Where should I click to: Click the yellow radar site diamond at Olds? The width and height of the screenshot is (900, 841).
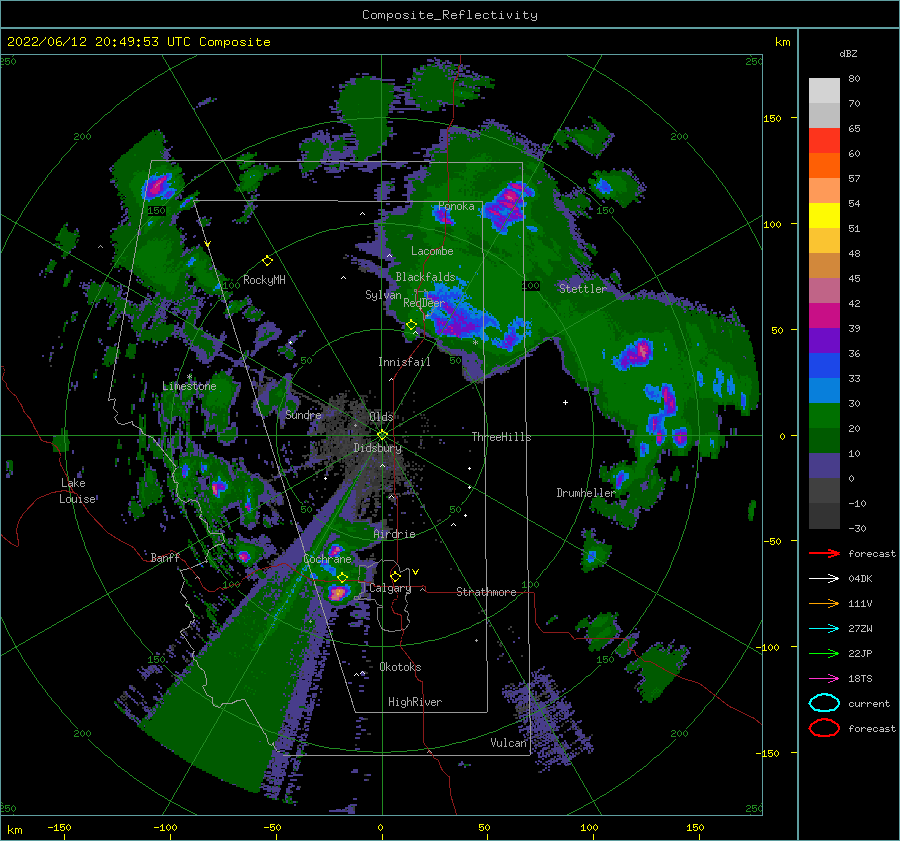click(x=382, y=435)
